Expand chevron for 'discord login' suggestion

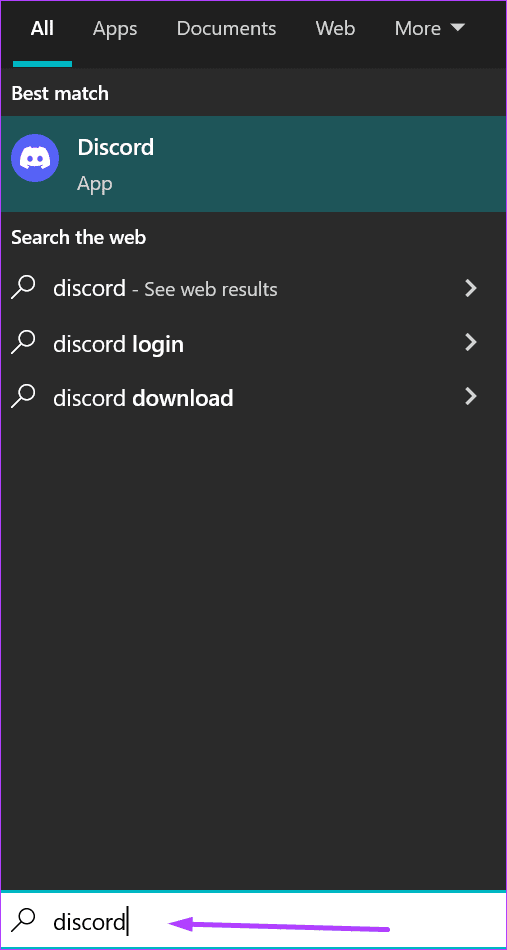pos(471,343)
